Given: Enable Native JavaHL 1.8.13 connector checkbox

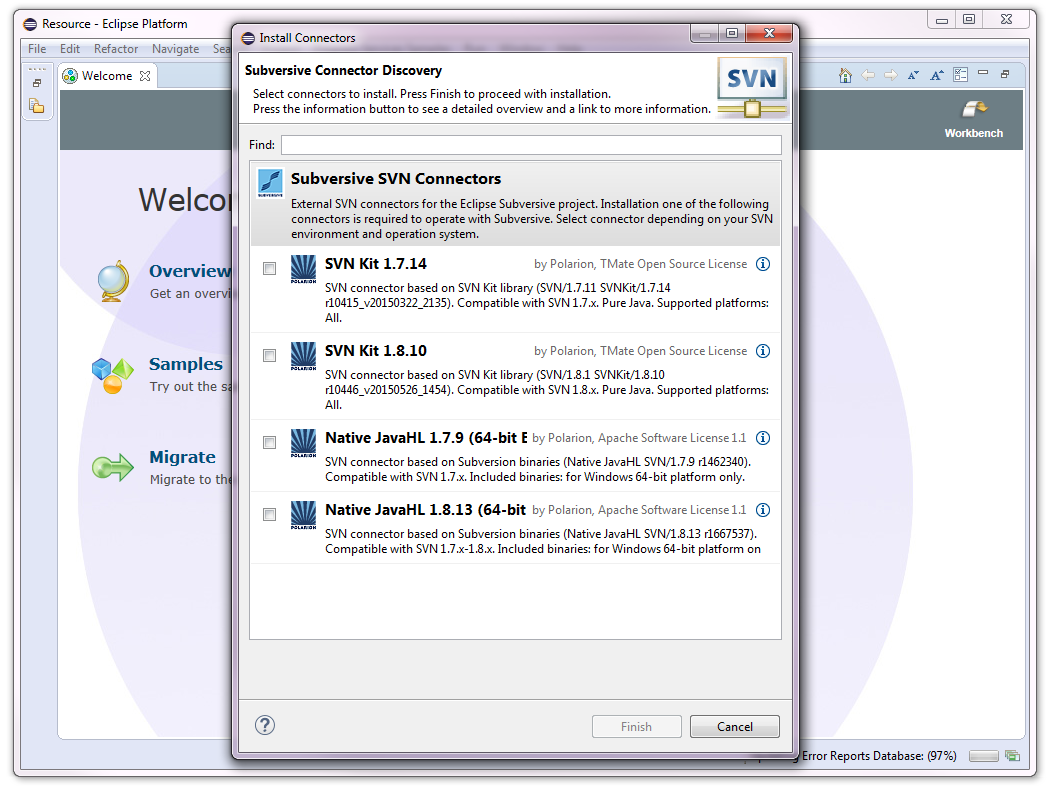Looking at the screenshot, I should click(x=269, y=515).
